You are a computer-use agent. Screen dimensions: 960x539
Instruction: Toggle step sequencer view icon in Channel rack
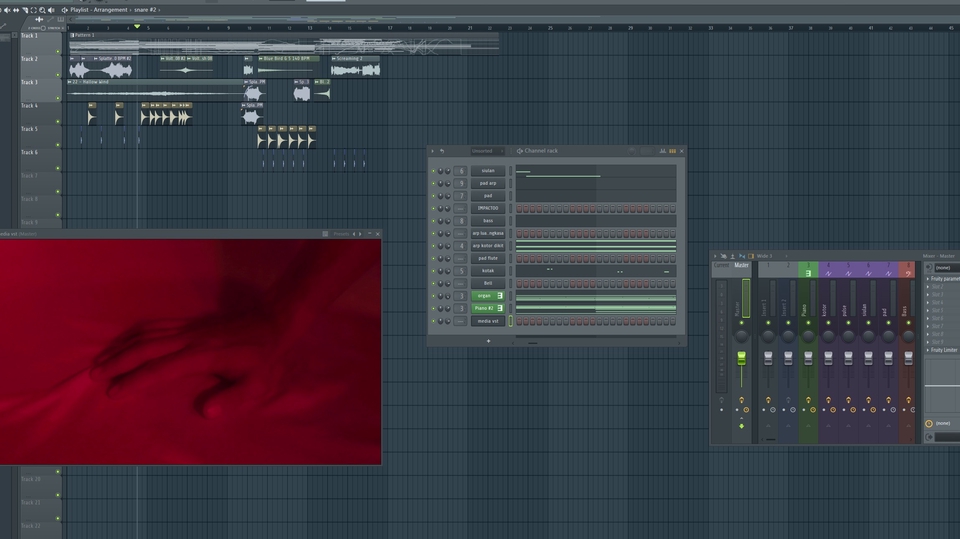[x=672, y=151]
